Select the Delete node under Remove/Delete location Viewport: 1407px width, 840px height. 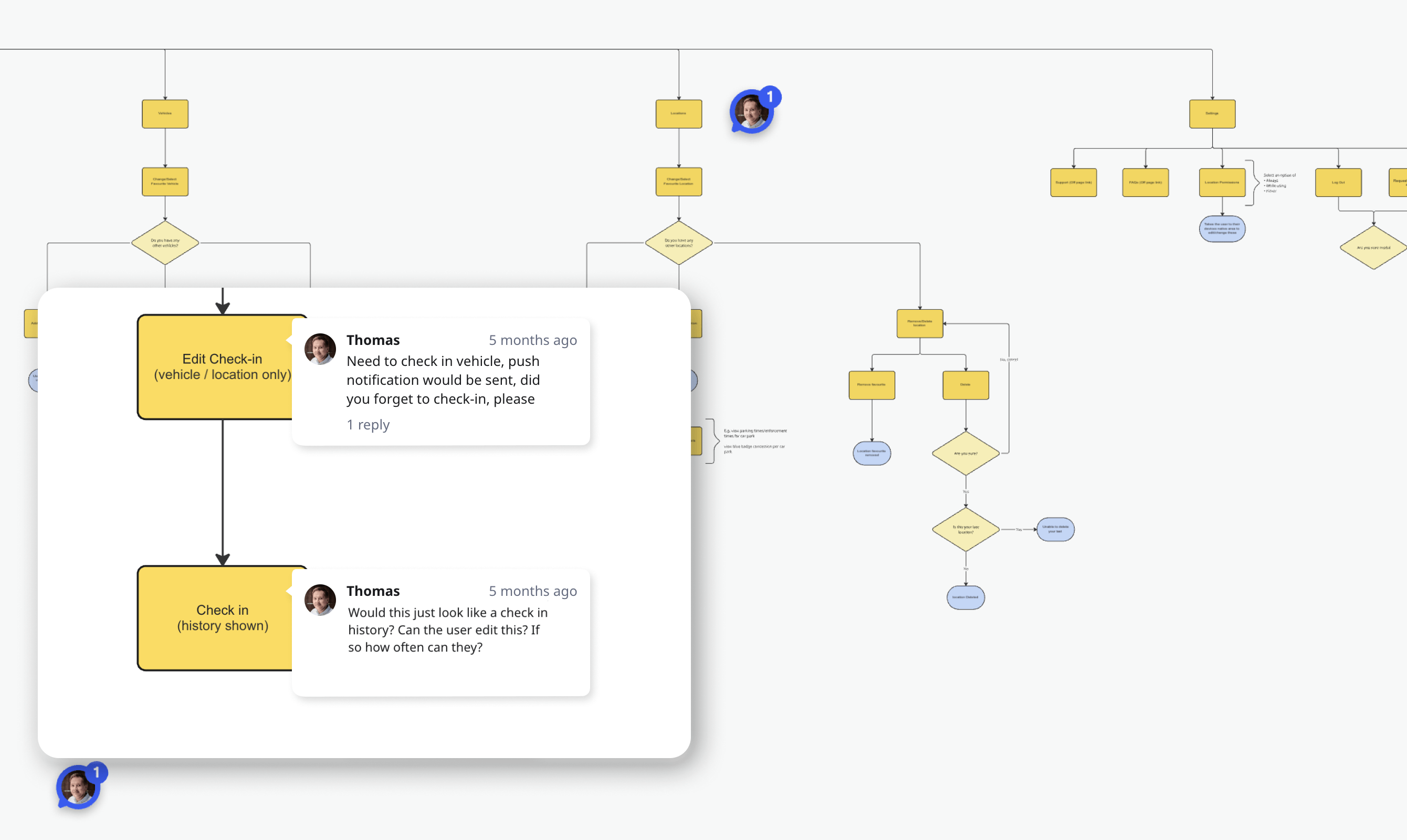(x=965, y=385)
